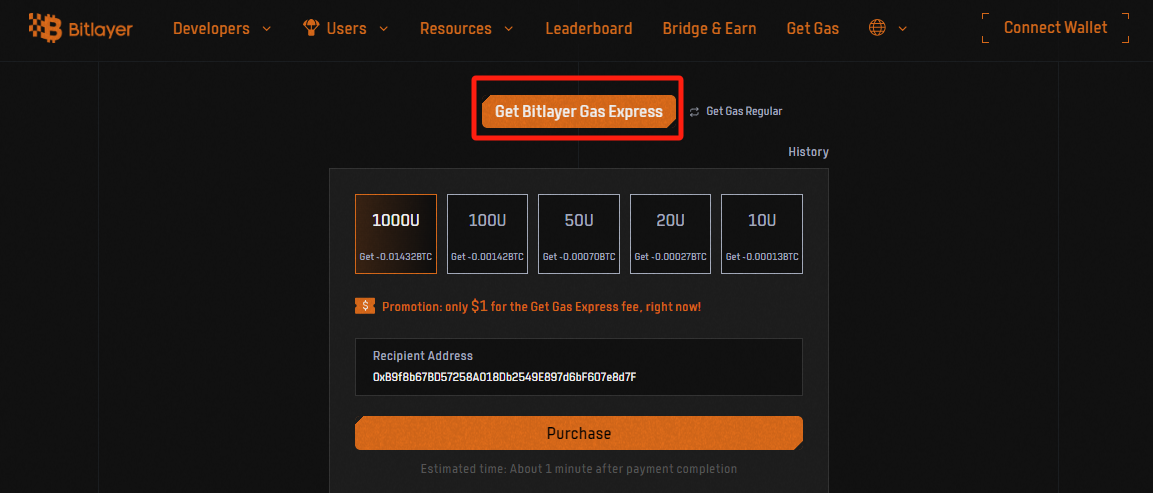Expand the Resources menu

pyautogui.click(x=466, y=28)
